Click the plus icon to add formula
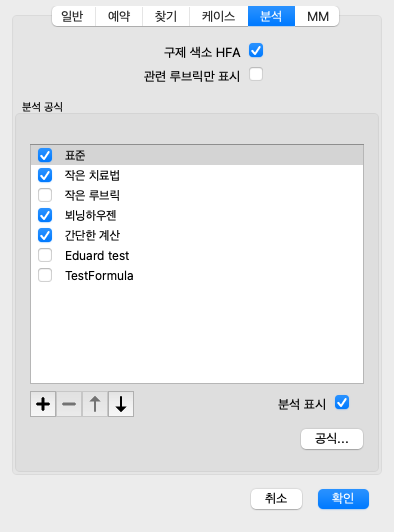 43,404
